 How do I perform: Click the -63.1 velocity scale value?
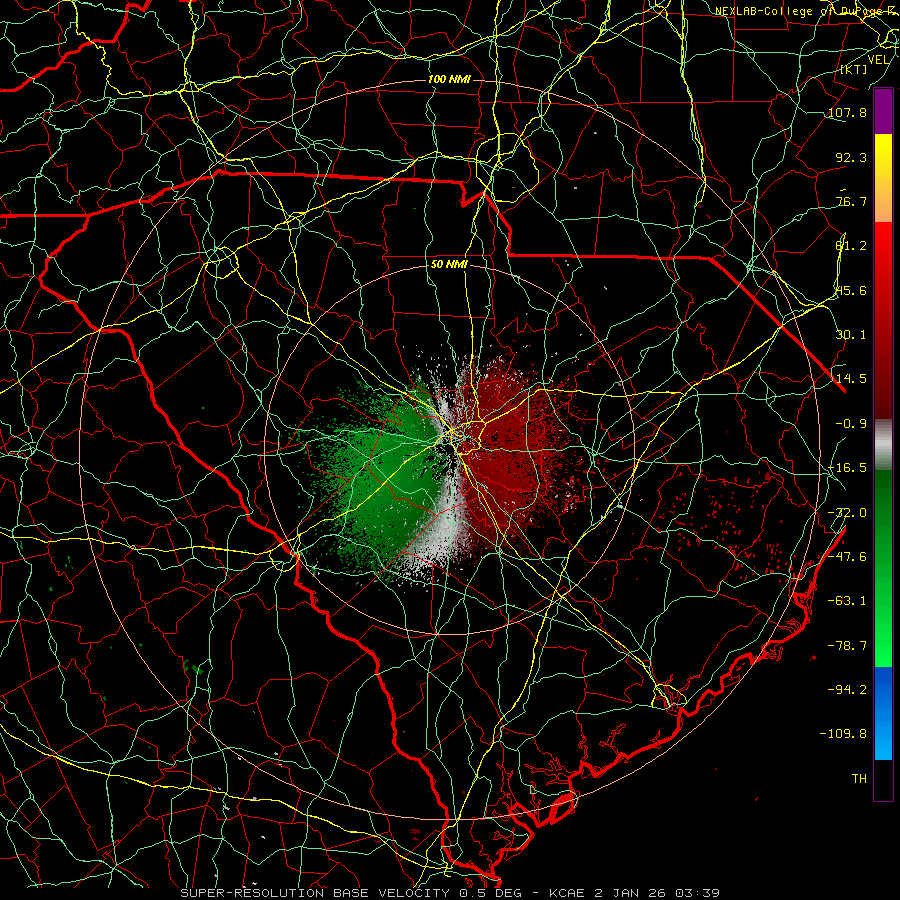pos(847,601)
